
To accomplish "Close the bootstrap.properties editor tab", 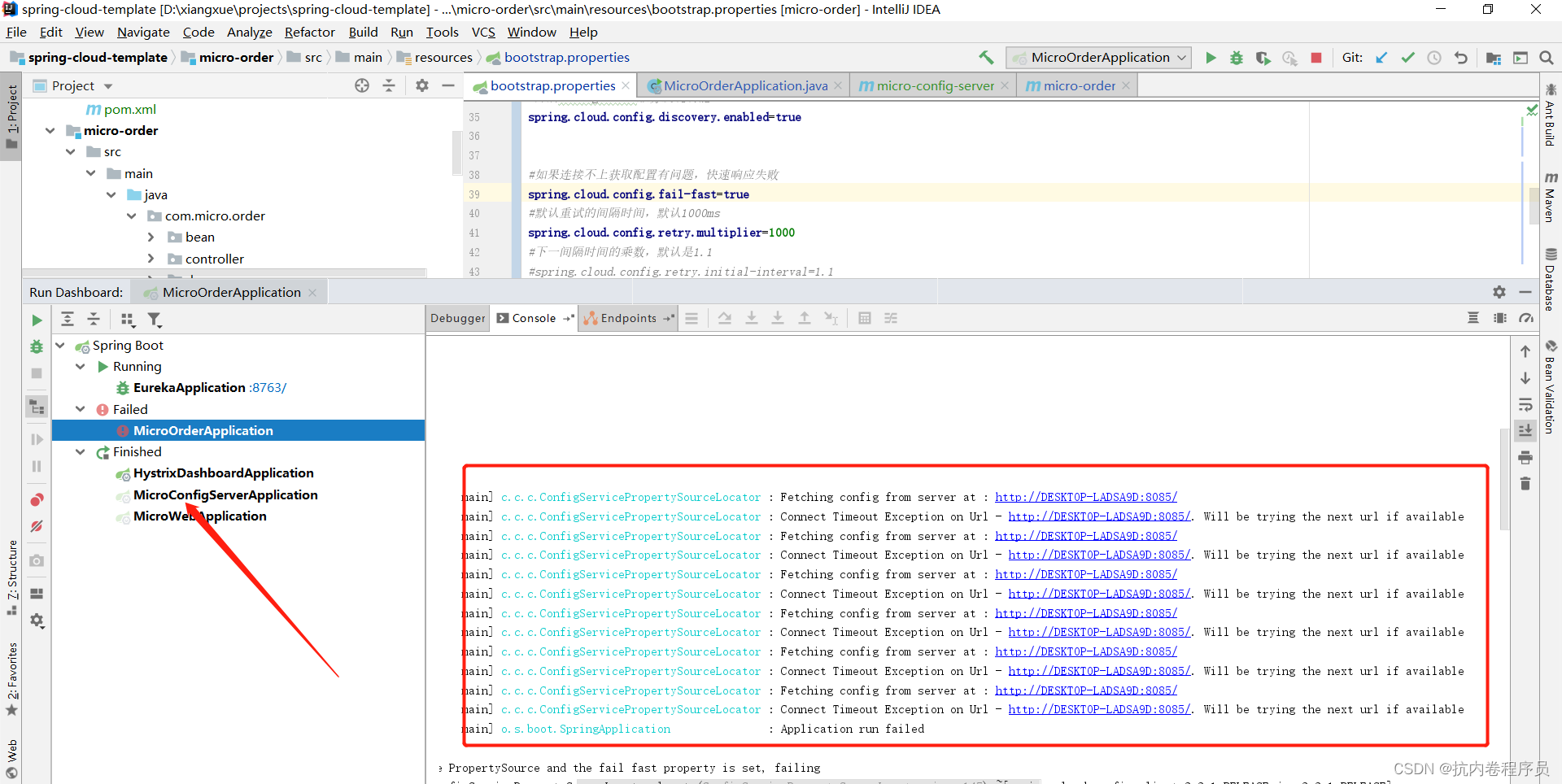I will 626,85.
